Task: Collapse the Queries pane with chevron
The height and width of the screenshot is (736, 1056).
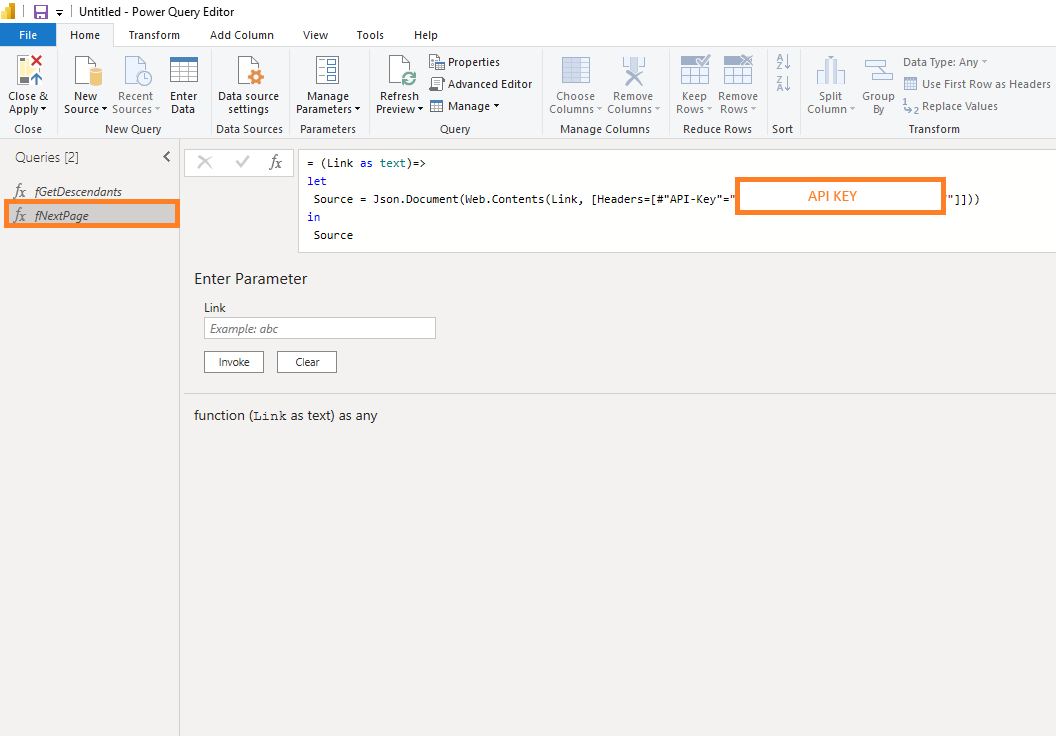Action: pyautogui.click(x=167, y=157)
